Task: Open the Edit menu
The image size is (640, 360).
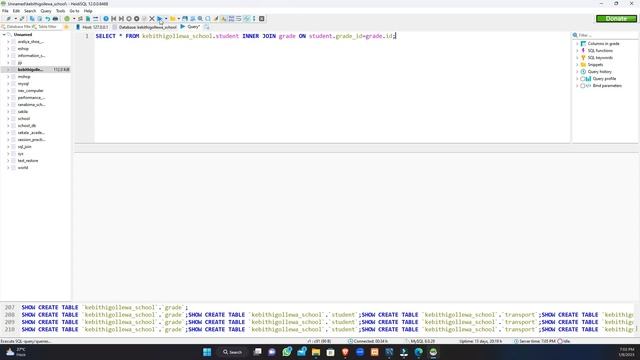Action: pos(16,11)
